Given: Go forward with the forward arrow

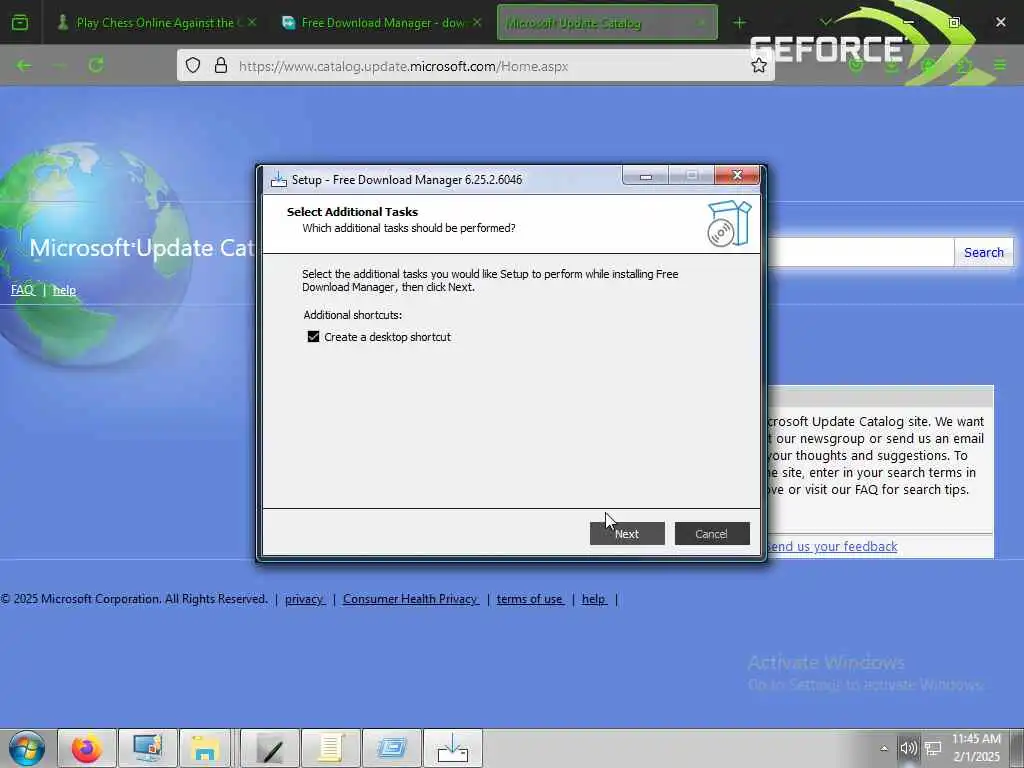Looking at the screenshot, I should click(x=59, y=65).
